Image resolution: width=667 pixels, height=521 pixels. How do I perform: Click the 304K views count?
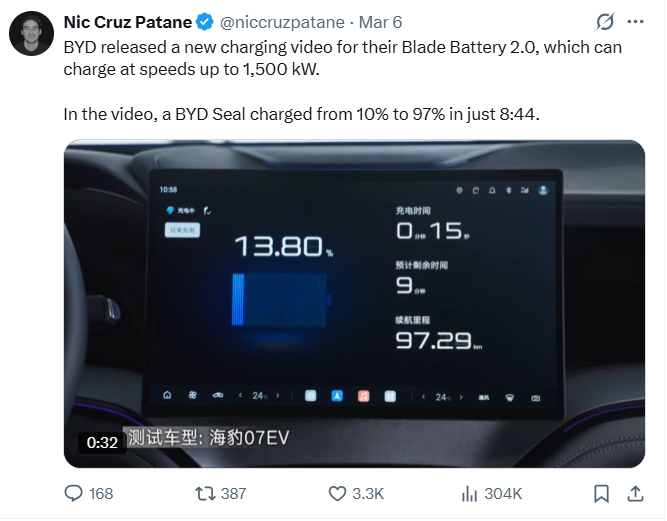pos(503,493)
